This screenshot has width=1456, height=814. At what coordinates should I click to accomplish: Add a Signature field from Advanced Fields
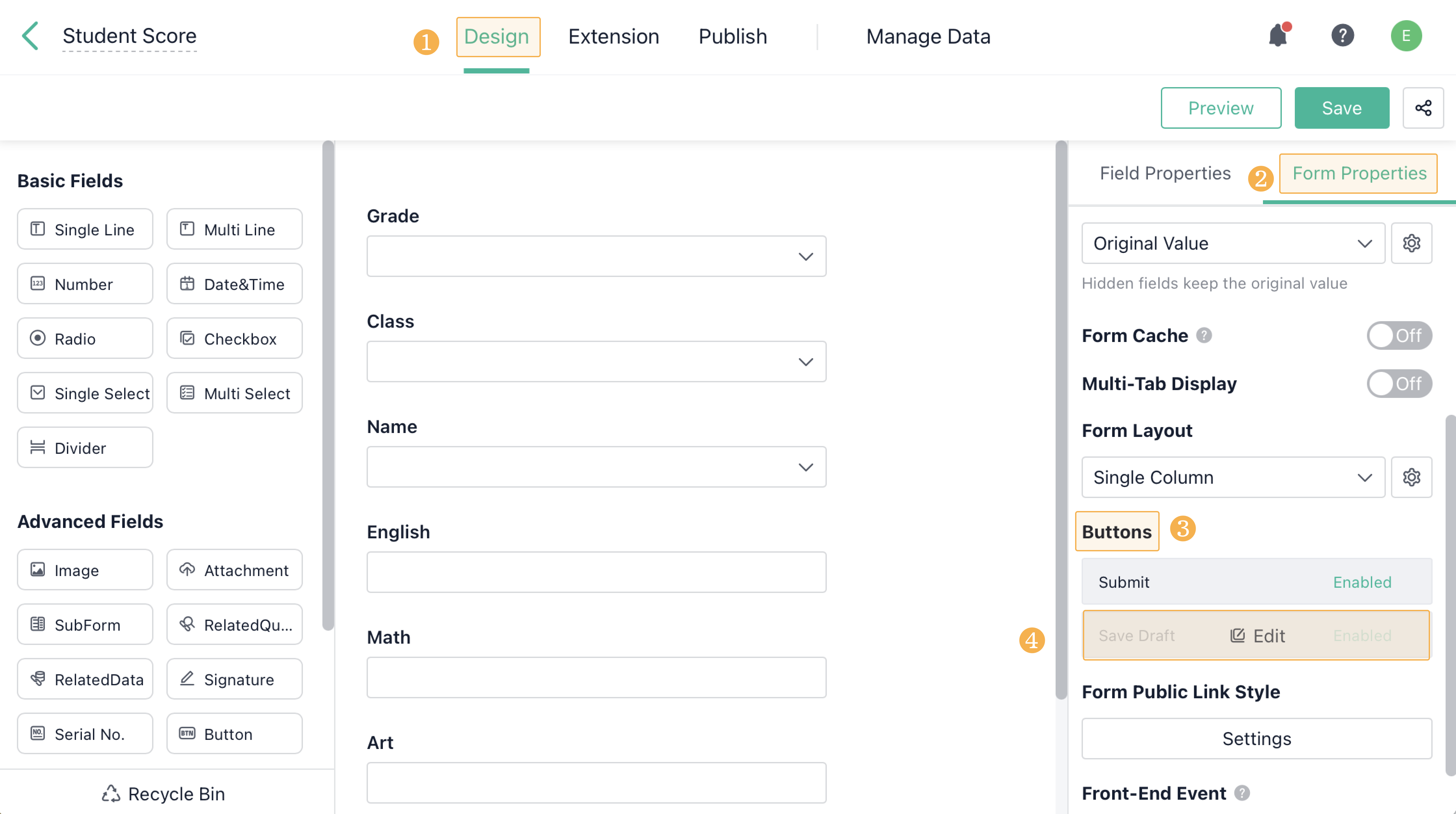pyautogui.click(x=234, y=679)
